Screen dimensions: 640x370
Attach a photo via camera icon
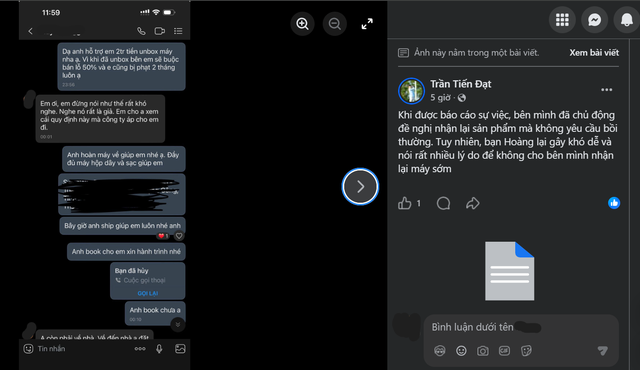click(483, 351)
